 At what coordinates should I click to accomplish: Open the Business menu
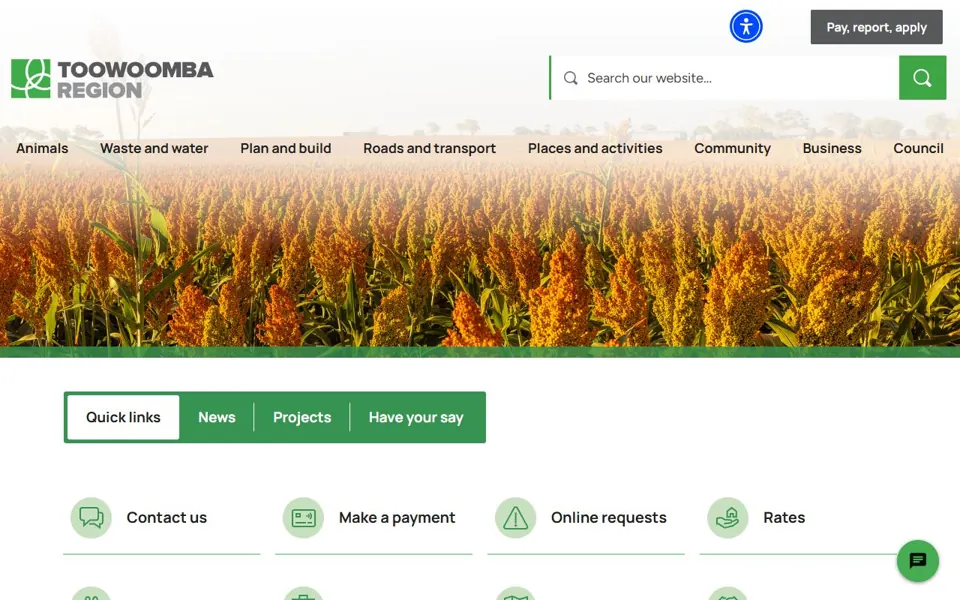tap(831, 148)
